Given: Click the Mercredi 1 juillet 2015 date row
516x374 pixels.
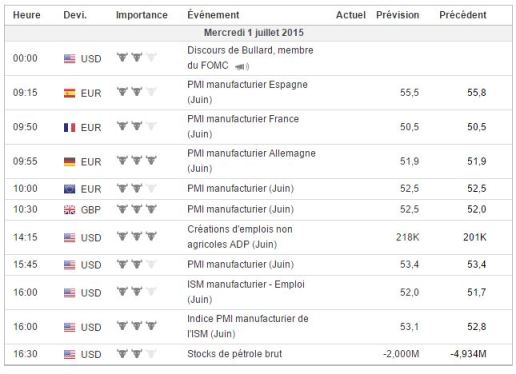Looking at the screenshot, I should point(258,33).
